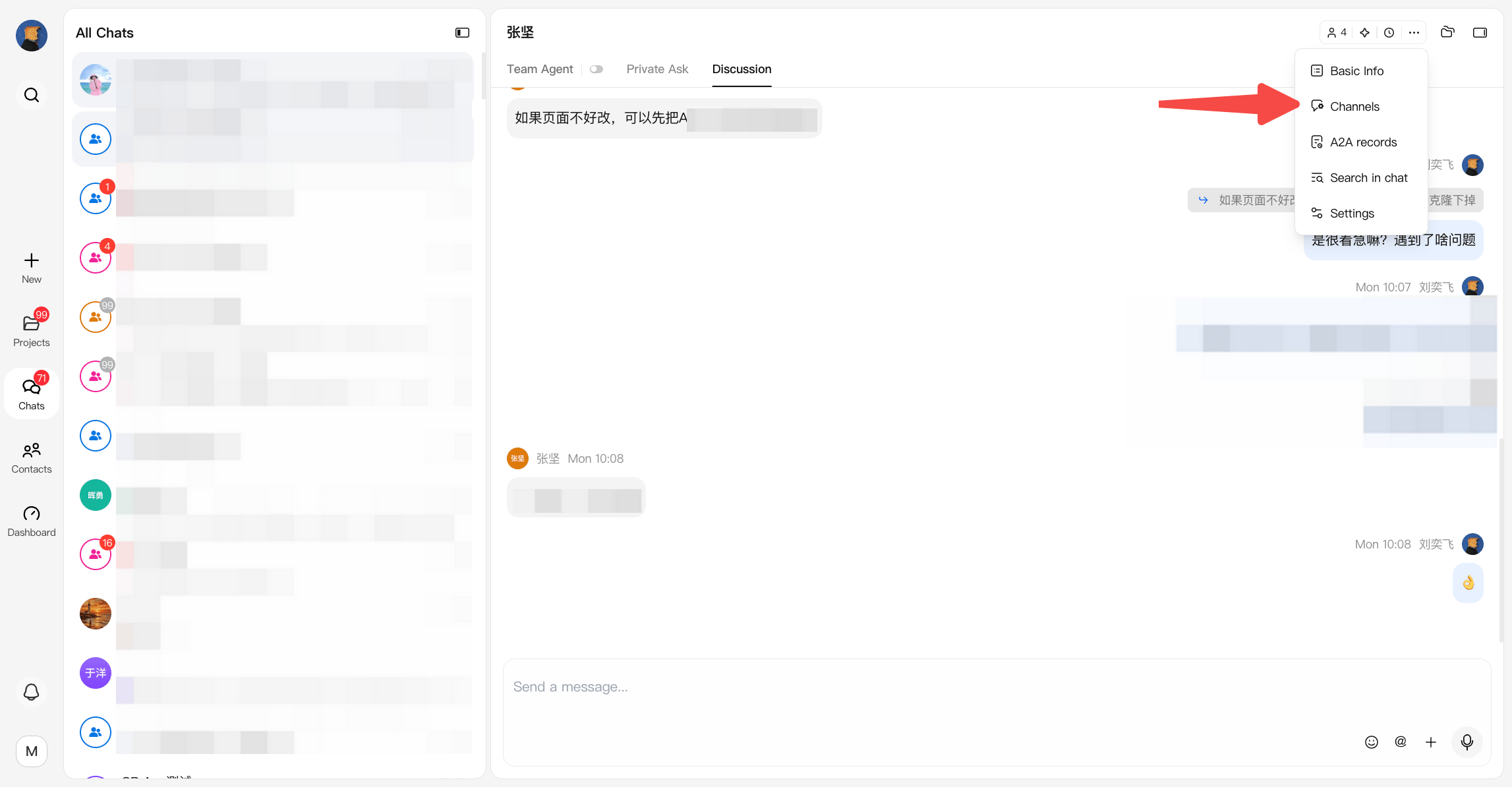Go to Contacts in the sidebar

click(x=31, y=457)
